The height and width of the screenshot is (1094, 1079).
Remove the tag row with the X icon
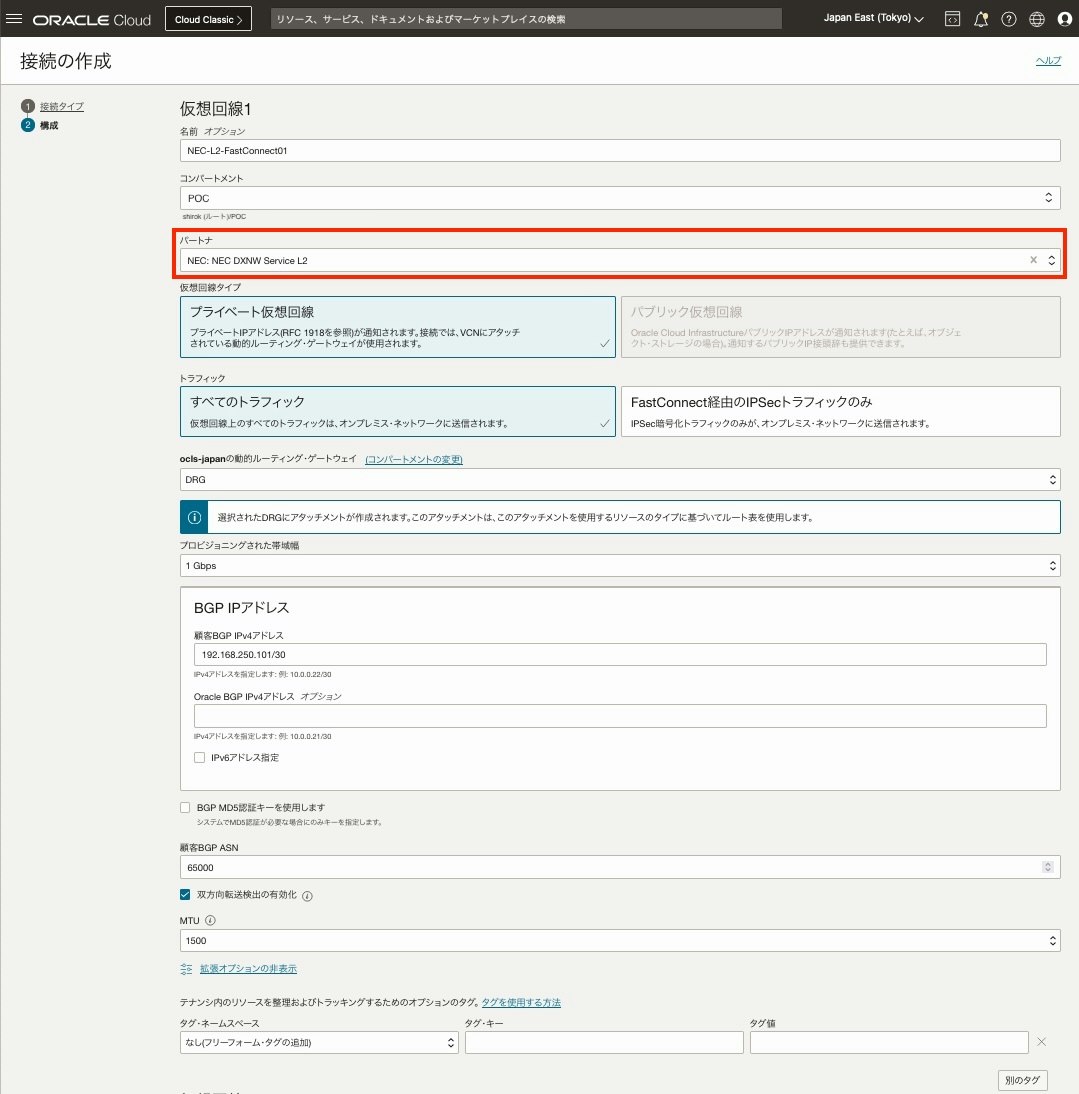tap(1041, 1042)
